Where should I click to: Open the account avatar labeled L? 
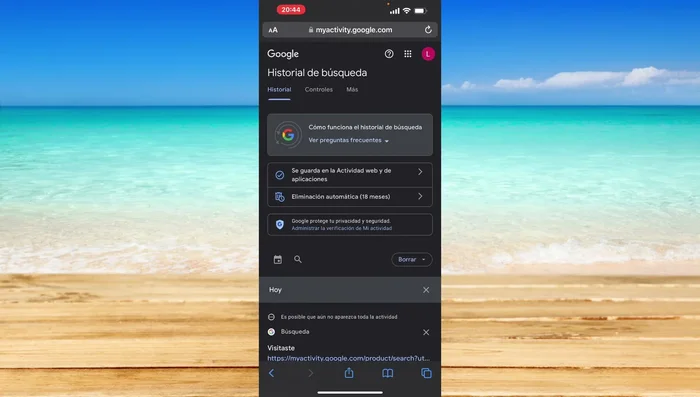tap(428, 54)
